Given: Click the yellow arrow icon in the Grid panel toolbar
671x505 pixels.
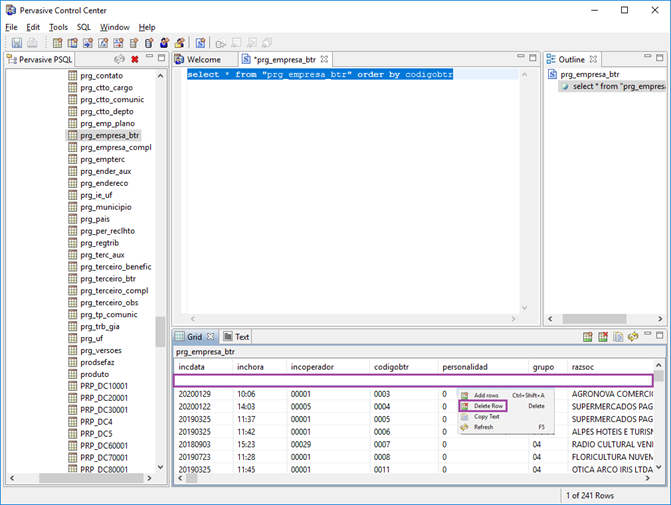Looking at the screenshot, I should [632, 337].
